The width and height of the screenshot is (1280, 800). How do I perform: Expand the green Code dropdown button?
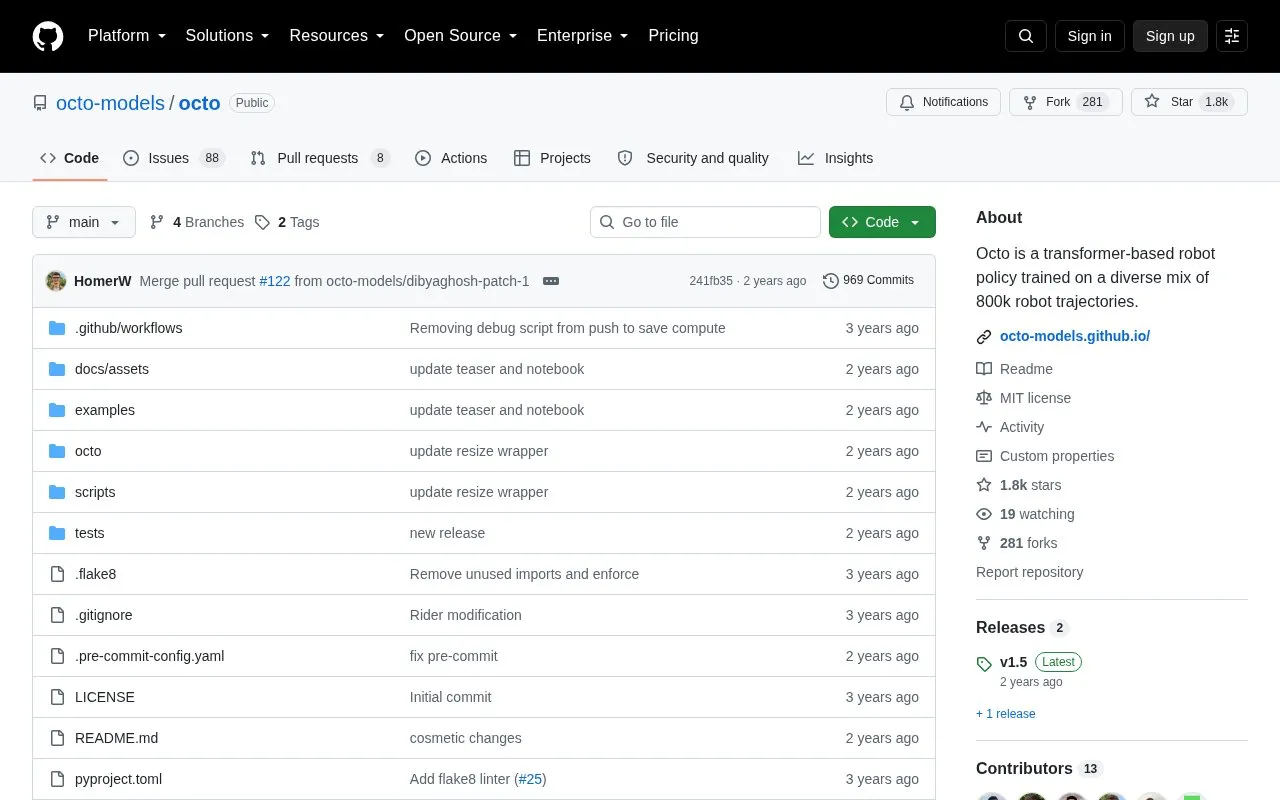882,222
